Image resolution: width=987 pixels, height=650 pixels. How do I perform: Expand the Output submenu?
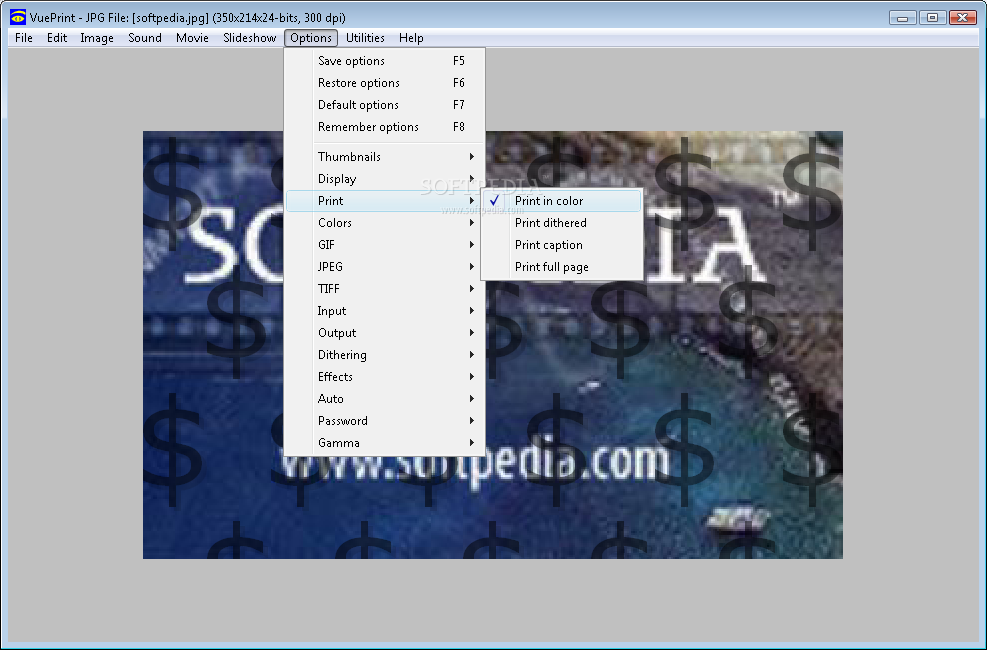point(385,333)
